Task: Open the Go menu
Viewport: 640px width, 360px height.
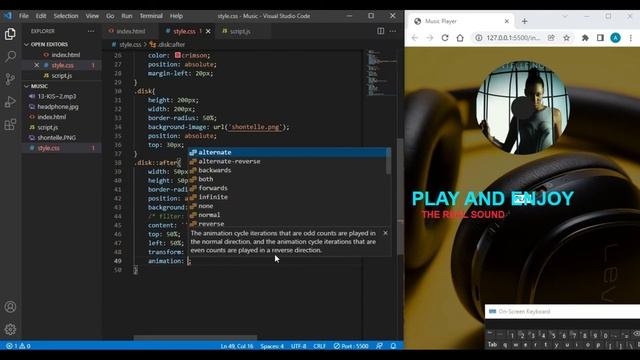Action: 110,16
